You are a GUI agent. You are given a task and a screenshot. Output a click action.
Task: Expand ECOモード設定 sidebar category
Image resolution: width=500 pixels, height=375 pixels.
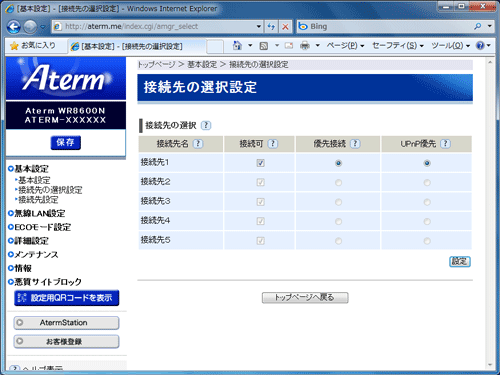tap(40, 227)
